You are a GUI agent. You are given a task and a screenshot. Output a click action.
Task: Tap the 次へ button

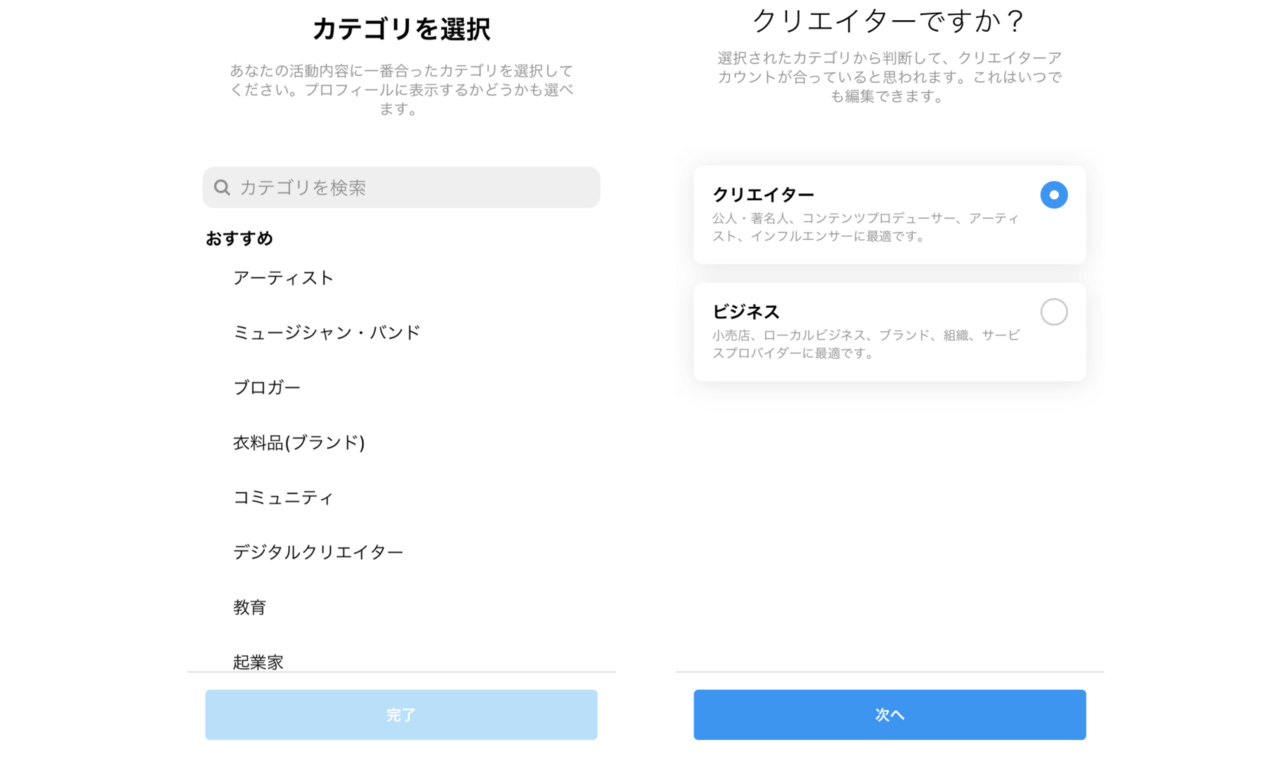[x=889, y=715]
